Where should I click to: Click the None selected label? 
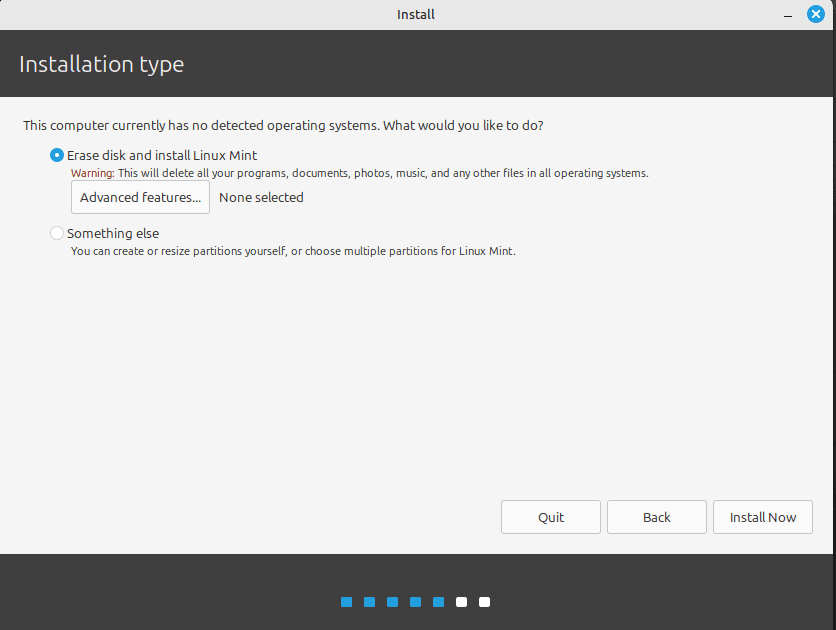tap(261, 197)
